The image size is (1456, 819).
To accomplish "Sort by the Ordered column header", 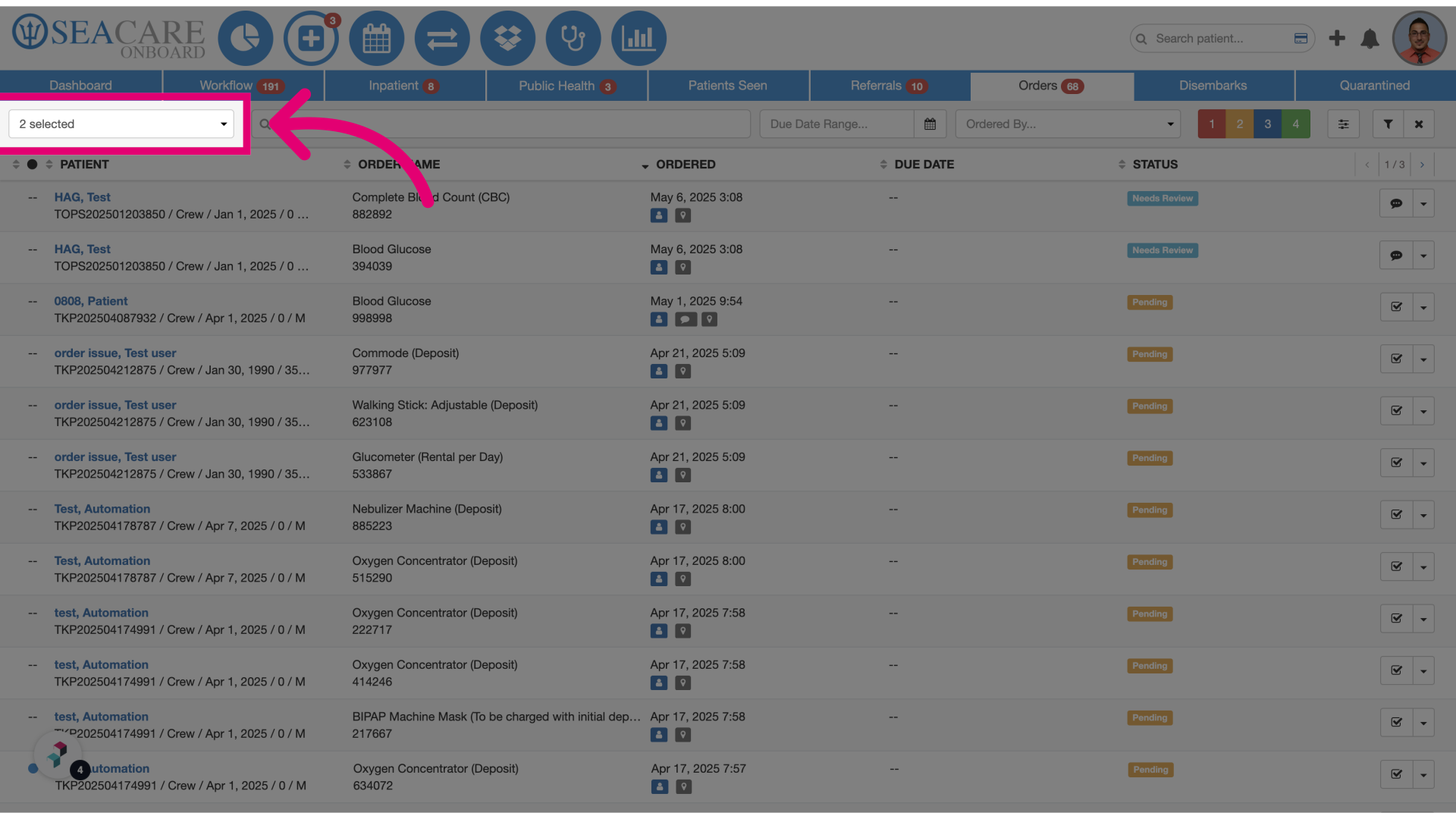I will point(686,165).
